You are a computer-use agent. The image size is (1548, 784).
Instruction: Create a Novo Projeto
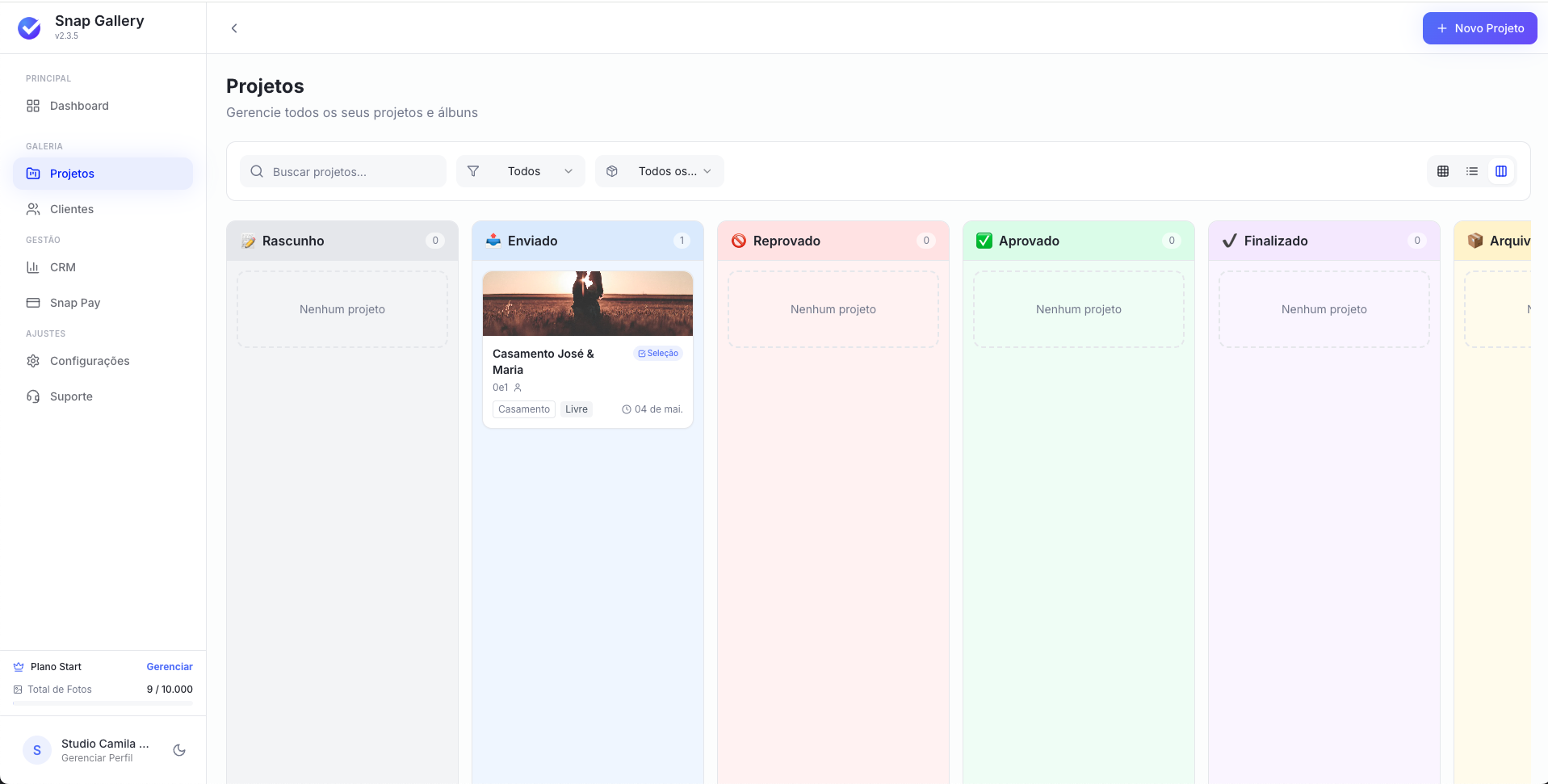[1479, 28]
